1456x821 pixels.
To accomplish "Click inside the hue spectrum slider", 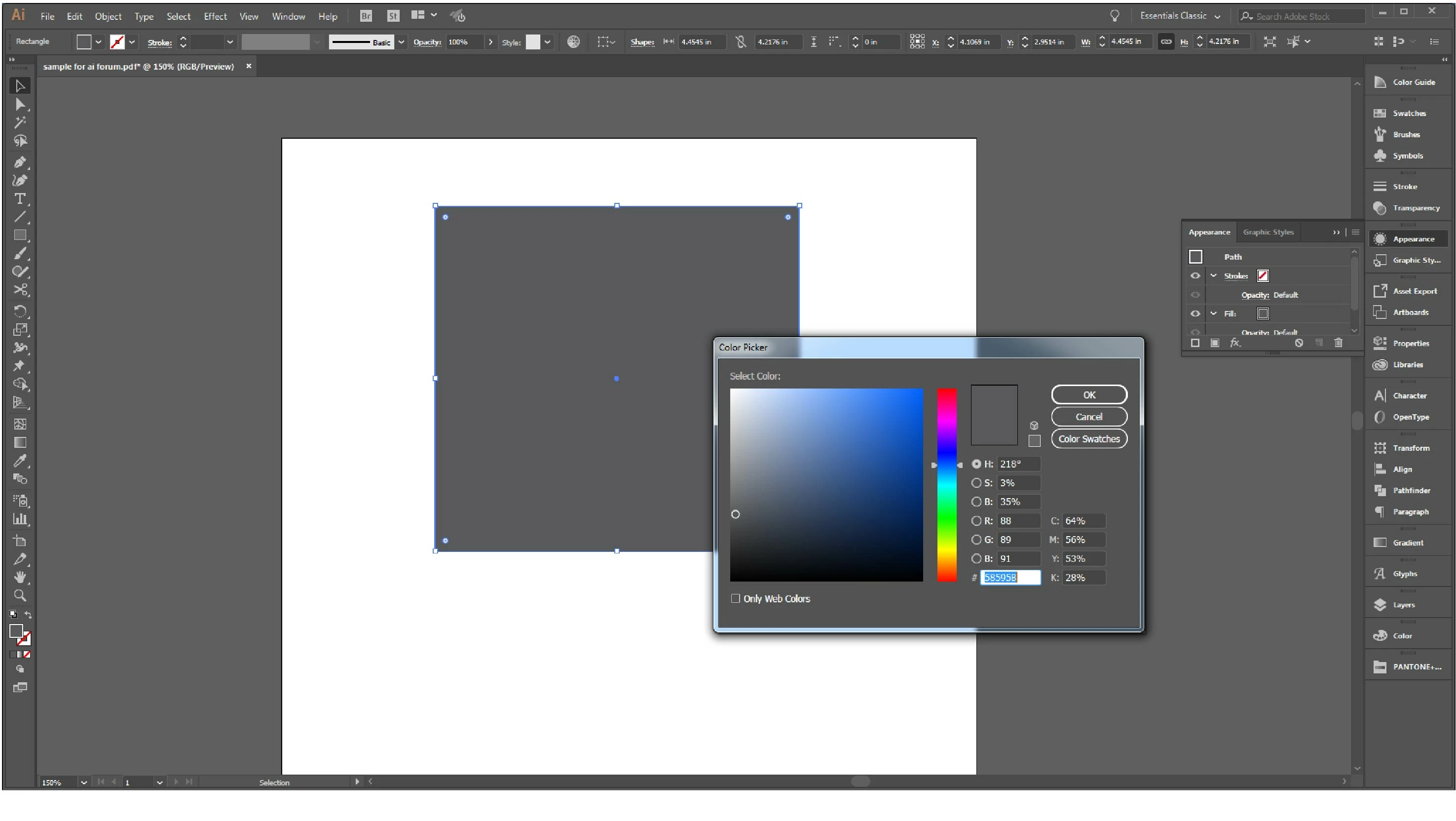I will (x=947, y=485).
